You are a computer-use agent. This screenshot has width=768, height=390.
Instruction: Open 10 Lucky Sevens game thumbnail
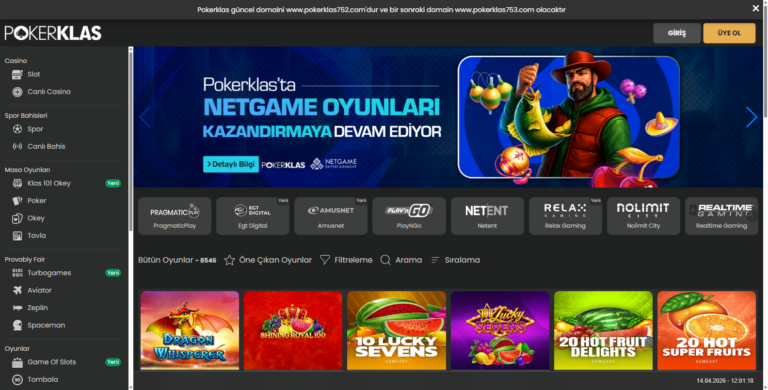tap(397, 331)
